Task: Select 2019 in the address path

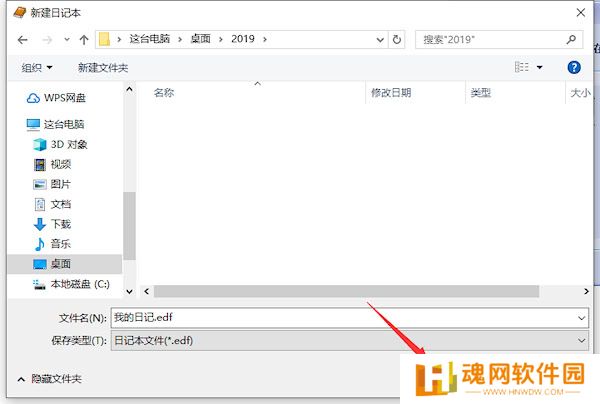Action: click(243, 39)
